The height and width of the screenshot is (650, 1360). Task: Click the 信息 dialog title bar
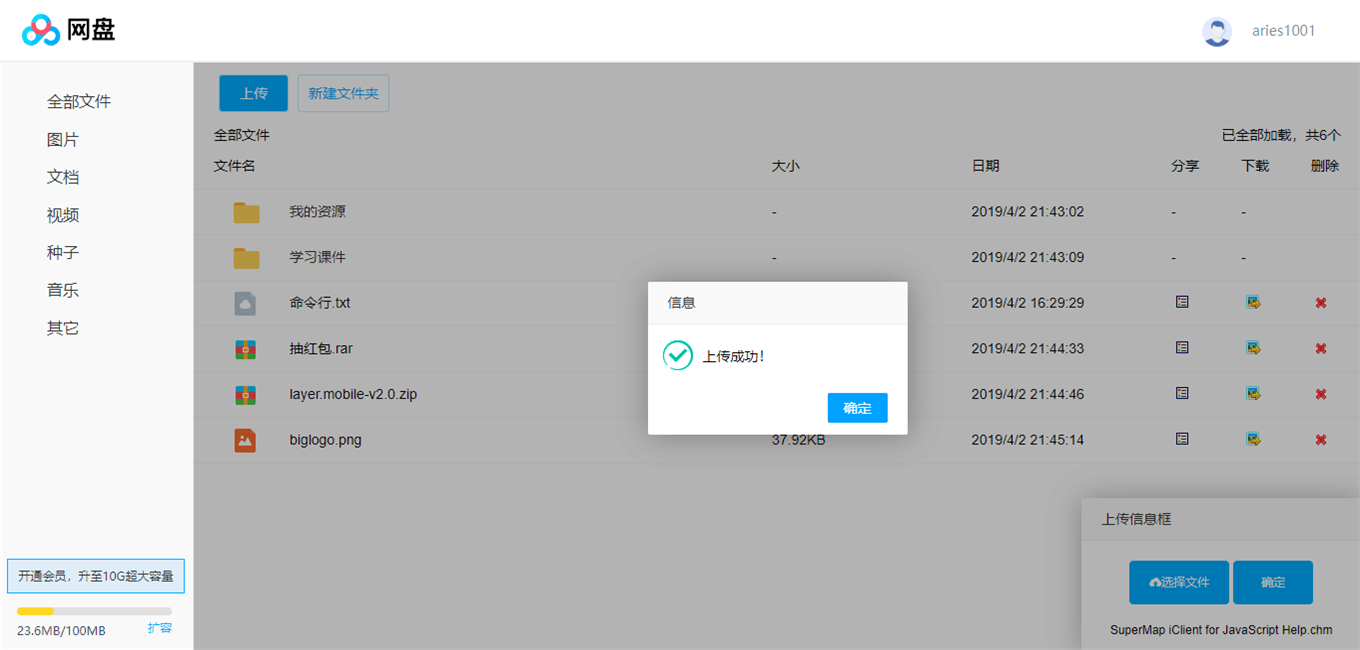[x=778, y=303]
